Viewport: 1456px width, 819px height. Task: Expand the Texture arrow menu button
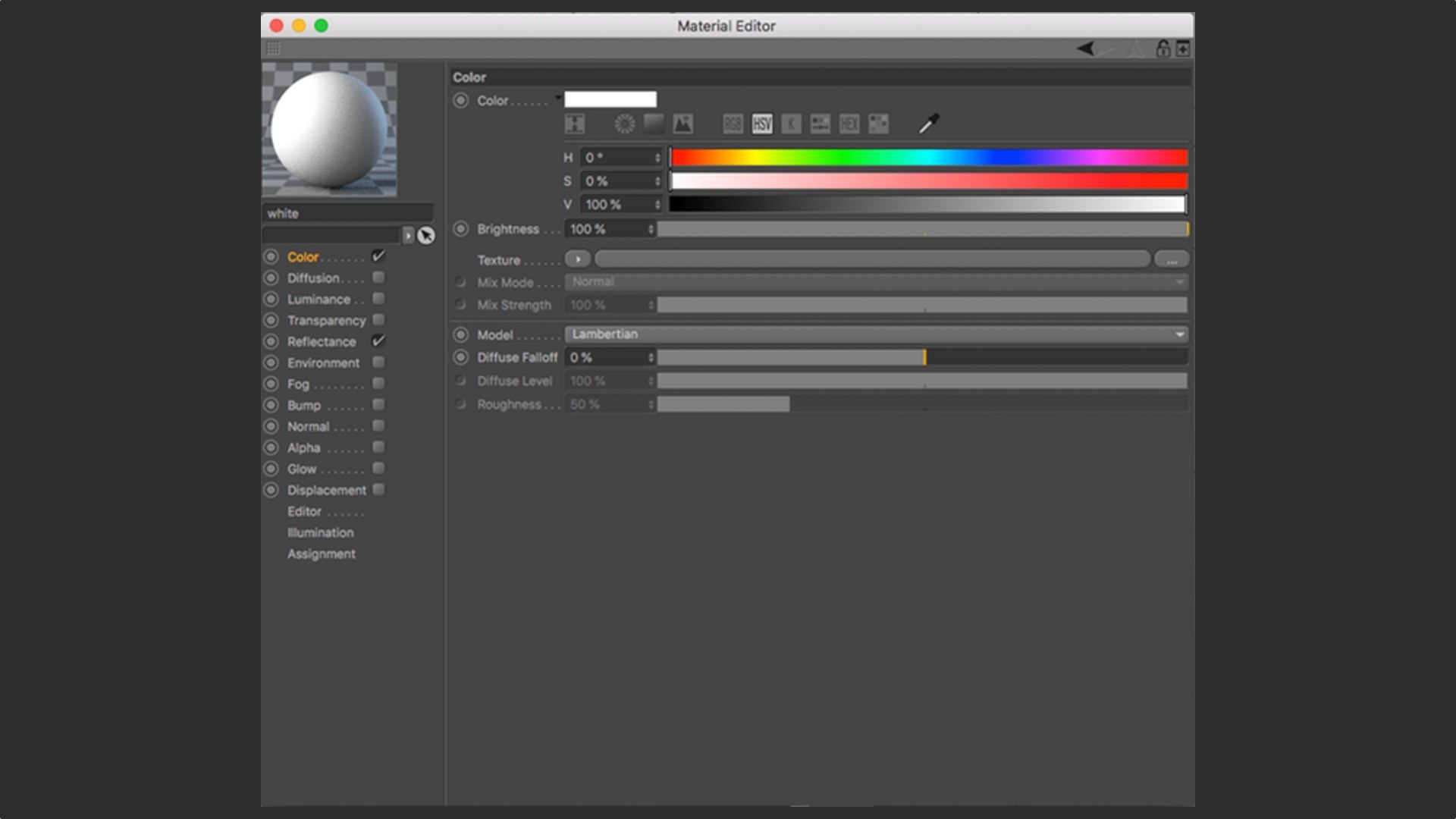click(x=578, y=259)
